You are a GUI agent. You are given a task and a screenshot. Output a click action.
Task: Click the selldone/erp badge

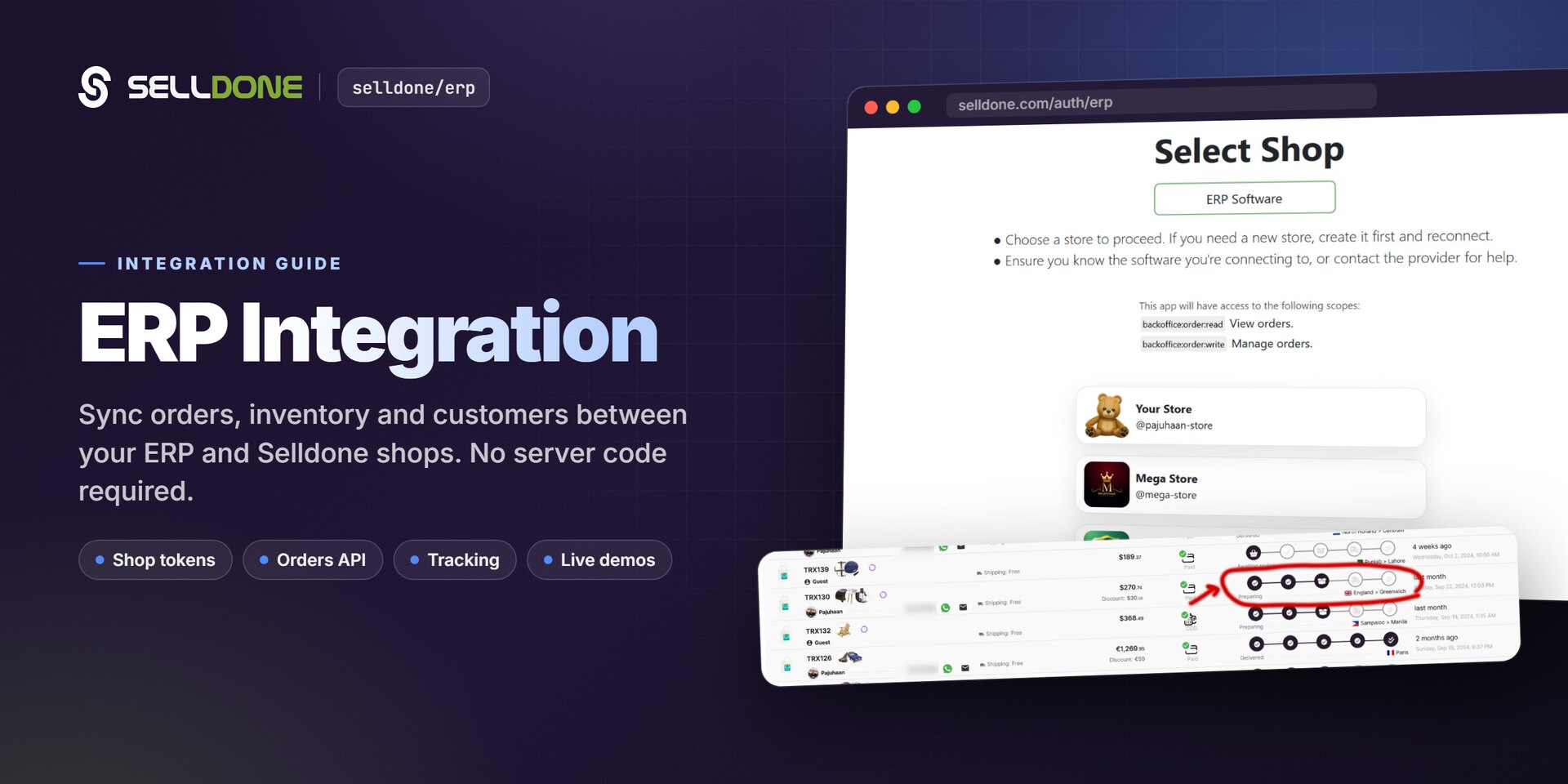(413, 87)
